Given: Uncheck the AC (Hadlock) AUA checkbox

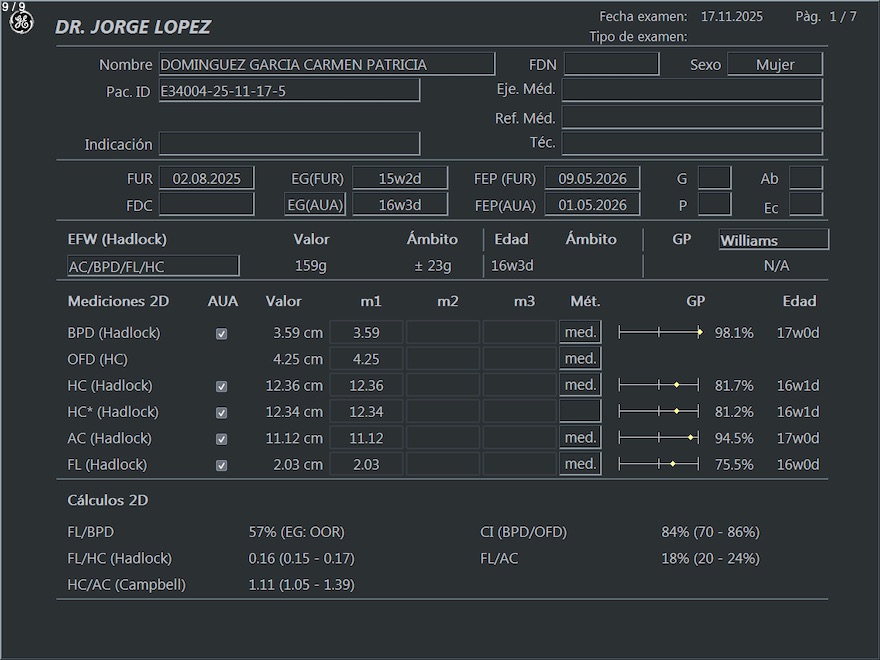Looking at the screenshot, I should (x=222, y=439).
